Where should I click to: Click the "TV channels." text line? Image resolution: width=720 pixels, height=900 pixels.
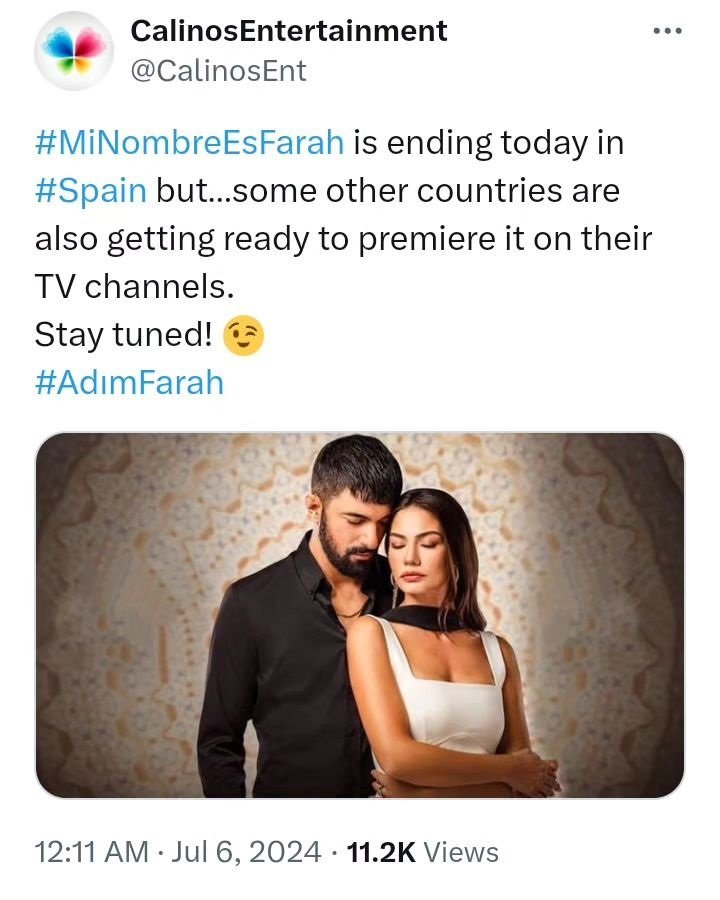[134, 287]
